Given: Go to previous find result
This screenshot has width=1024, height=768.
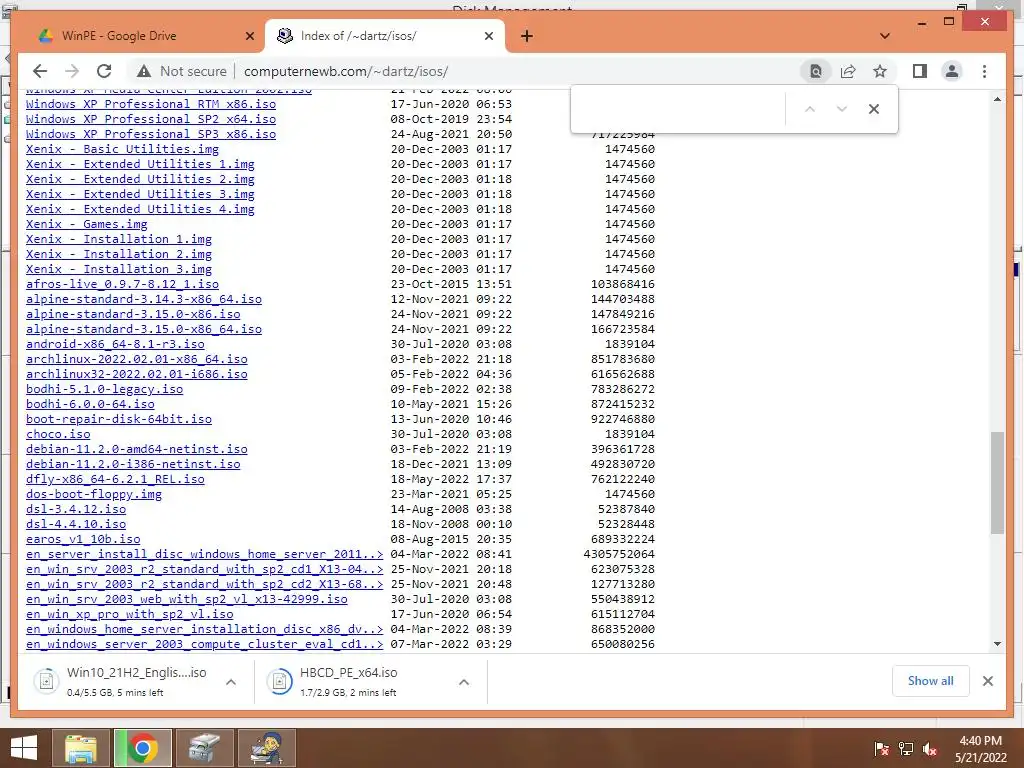Looking at the screenshot, I should (x=810, y=109).
